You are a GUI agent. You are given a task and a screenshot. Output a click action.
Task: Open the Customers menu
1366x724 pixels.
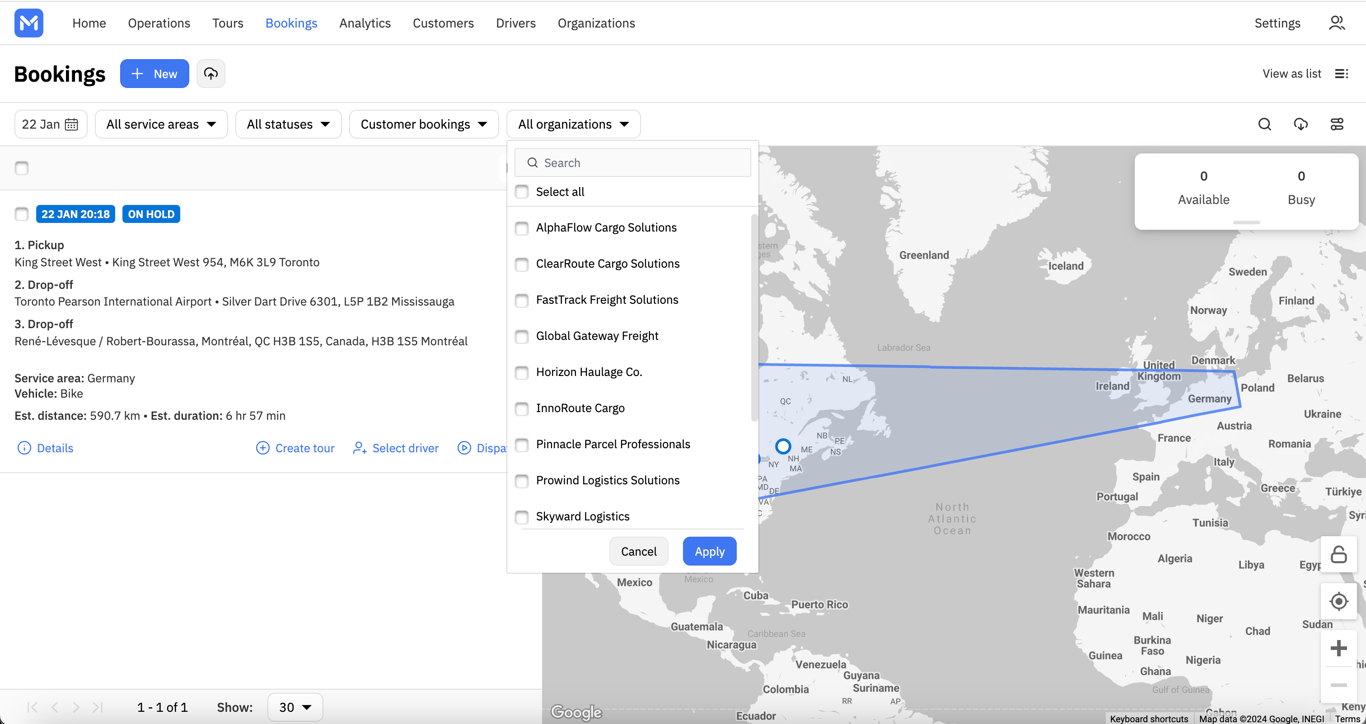[443, 23]
